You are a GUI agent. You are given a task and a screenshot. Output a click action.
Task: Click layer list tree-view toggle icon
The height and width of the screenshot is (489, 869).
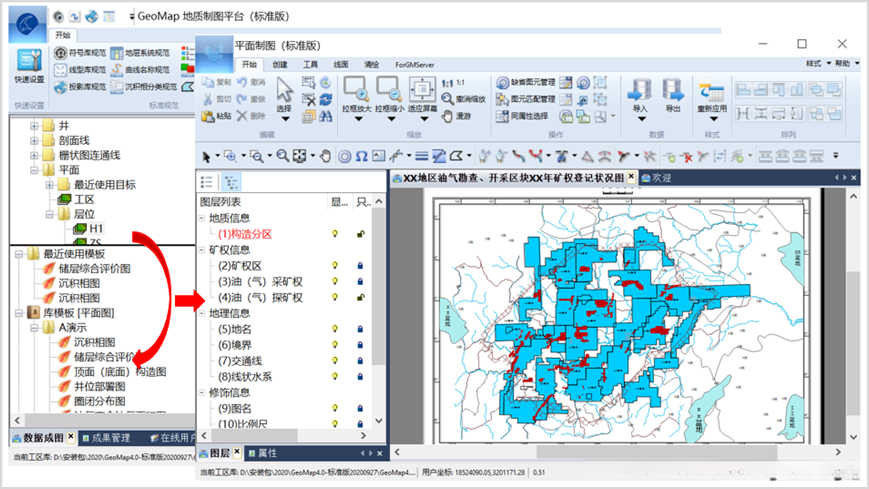point(231,182)
